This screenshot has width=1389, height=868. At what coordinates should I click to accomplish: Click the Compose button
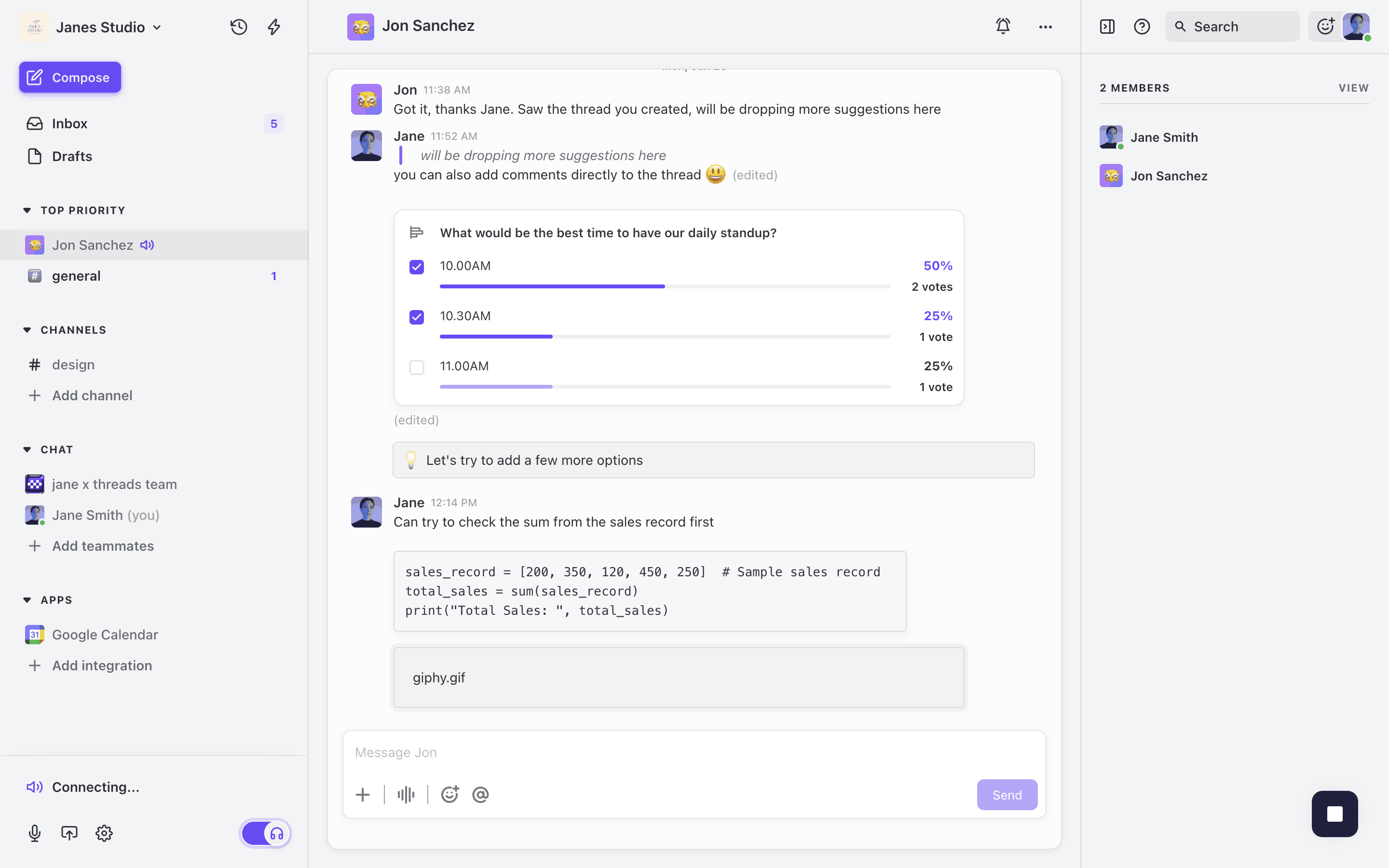(70, 78)
